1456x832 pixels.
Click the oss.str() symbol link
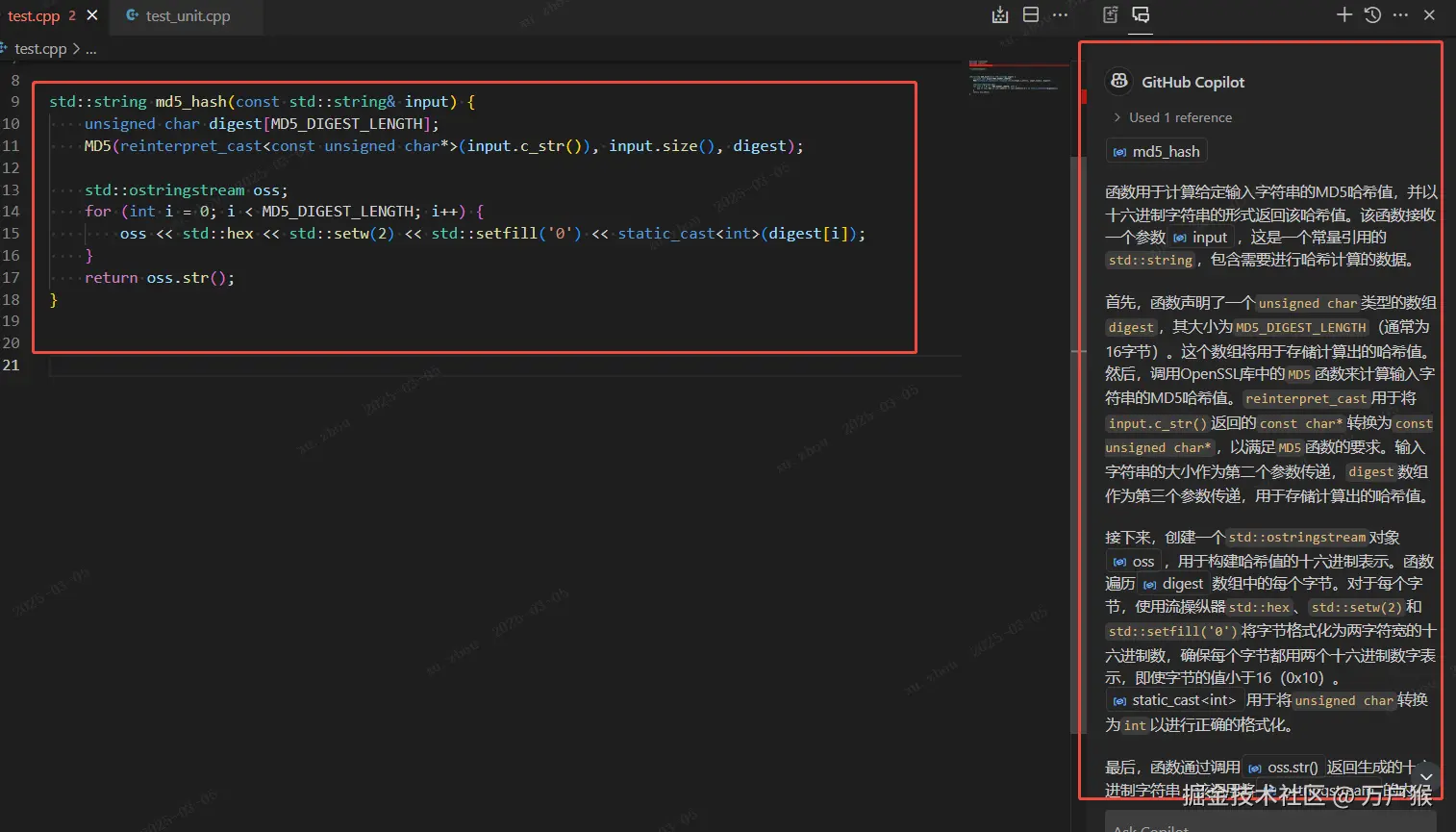(1283, 768)
